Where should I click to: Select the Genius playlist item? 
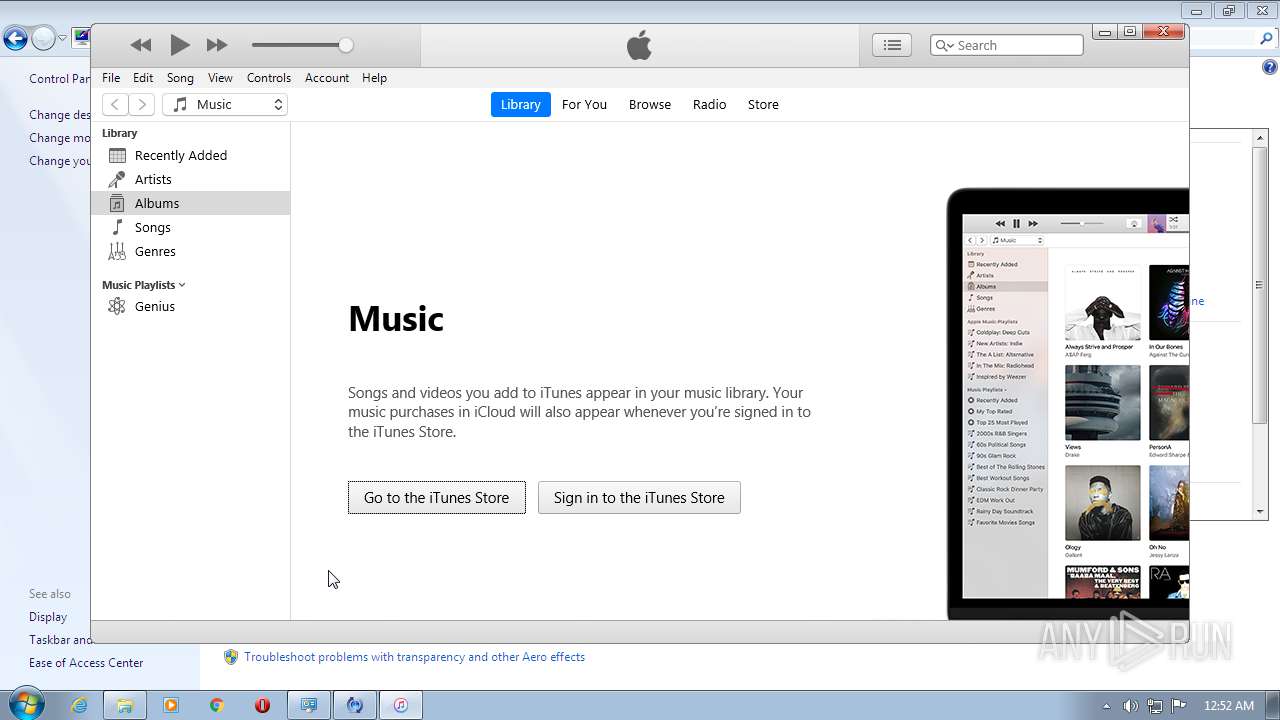tap(190, 306)
